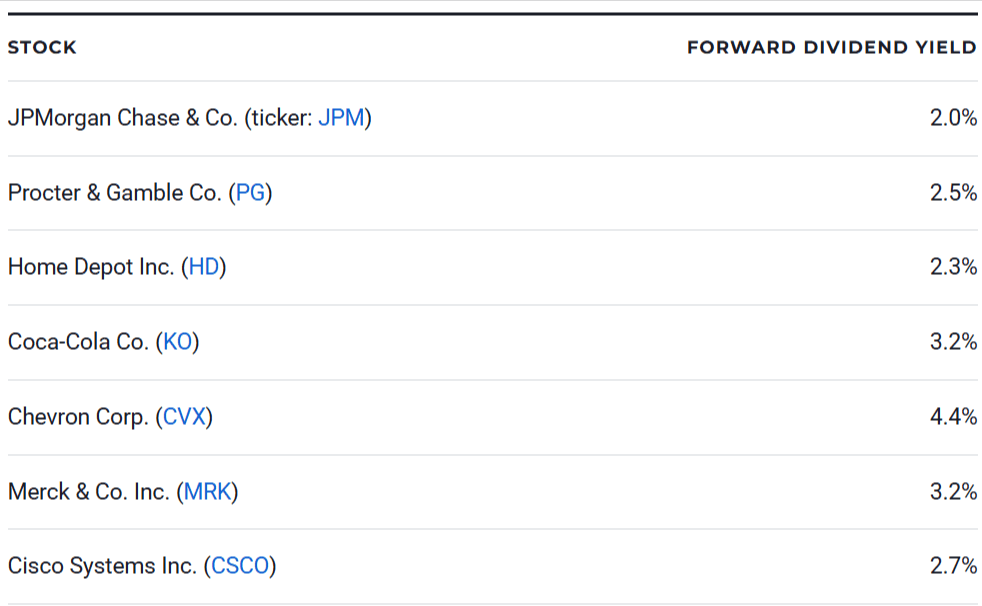
Task: Click the PG ticker link
Action: tap(251, 193)
